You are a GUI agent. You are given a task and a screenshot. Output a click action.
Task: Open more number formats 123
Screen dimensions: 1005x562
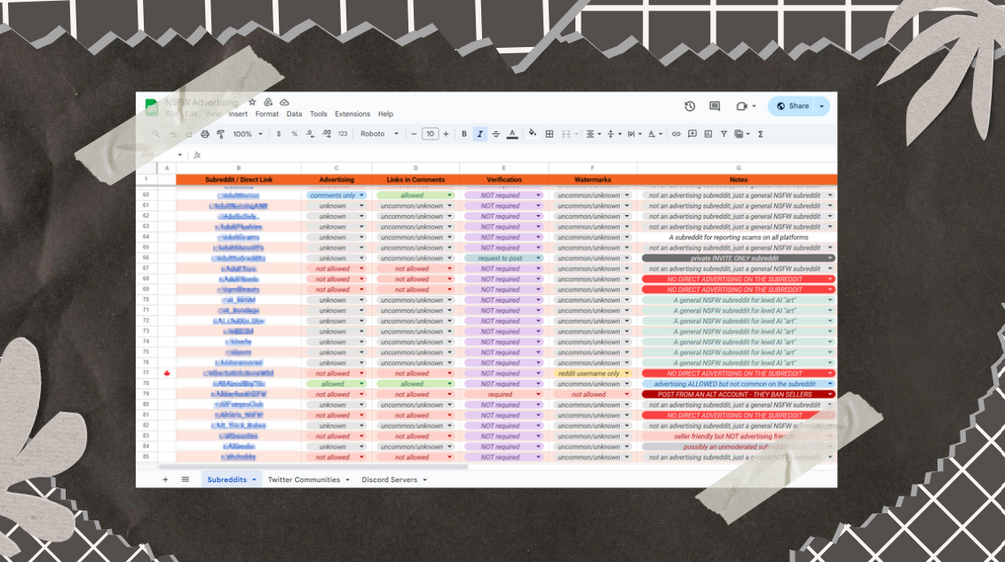343,134
